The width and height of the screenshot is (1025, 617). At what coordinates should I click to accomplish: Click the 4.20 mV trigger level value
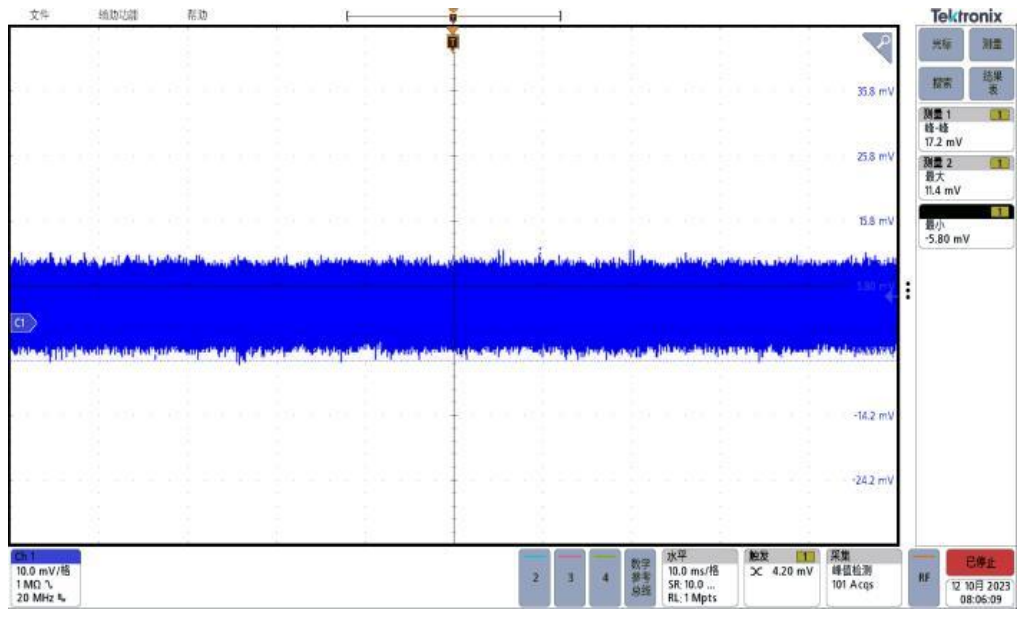click(792, 571)
